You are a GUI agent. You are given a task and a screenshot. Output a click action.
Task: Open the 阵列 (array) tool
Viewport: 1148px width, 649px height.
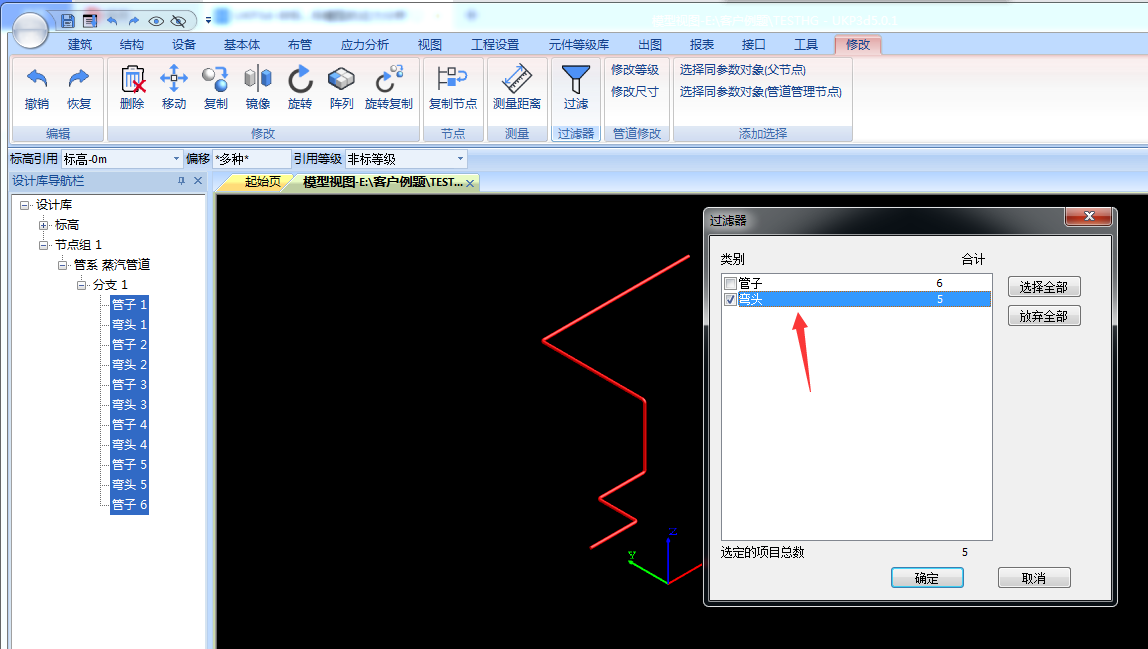point(342,80)
